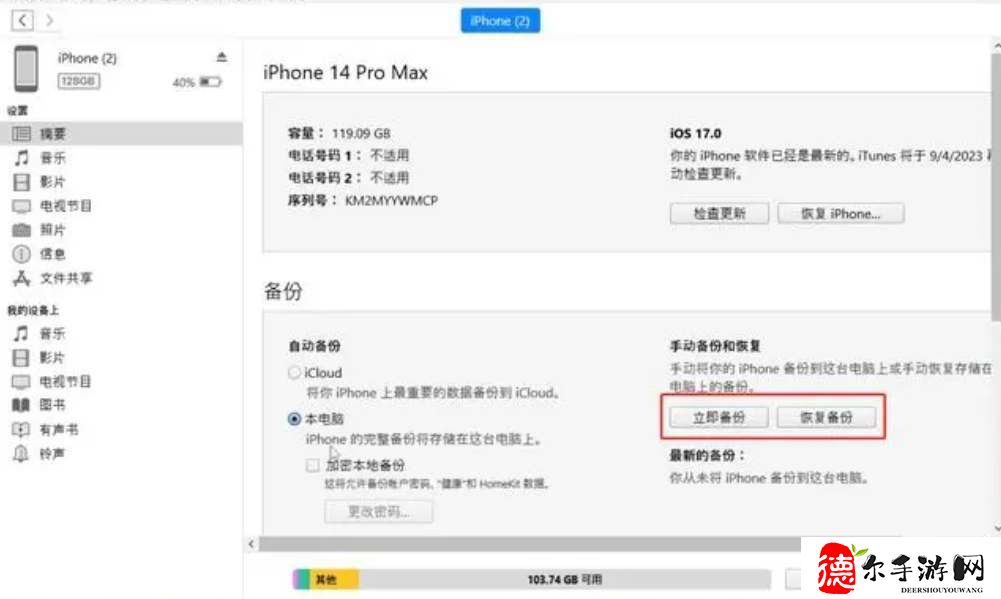Click the 检查更新 button
The height and width of the screenshot is (599, 1001).
(x=719, y=213)
